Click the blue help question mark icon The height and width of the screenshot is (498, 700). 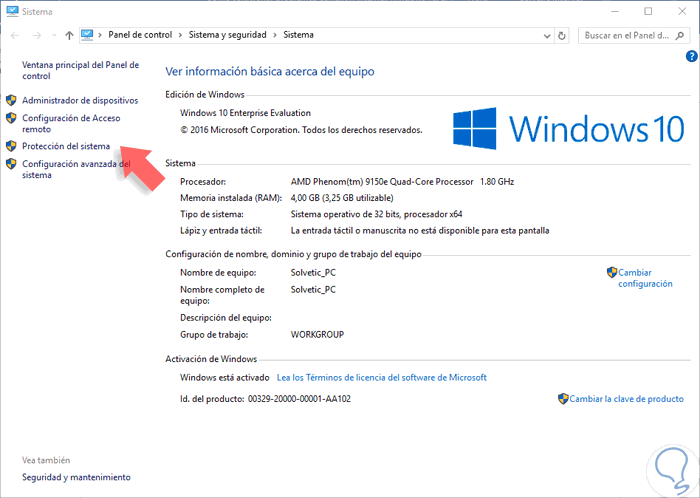pos(692,56)
